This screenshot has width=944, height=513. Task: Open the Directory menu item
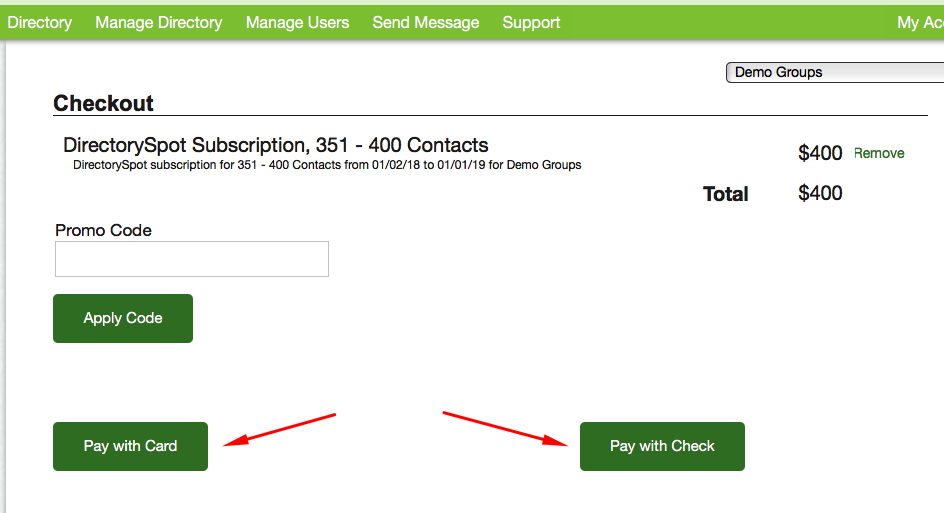(39, 22)
